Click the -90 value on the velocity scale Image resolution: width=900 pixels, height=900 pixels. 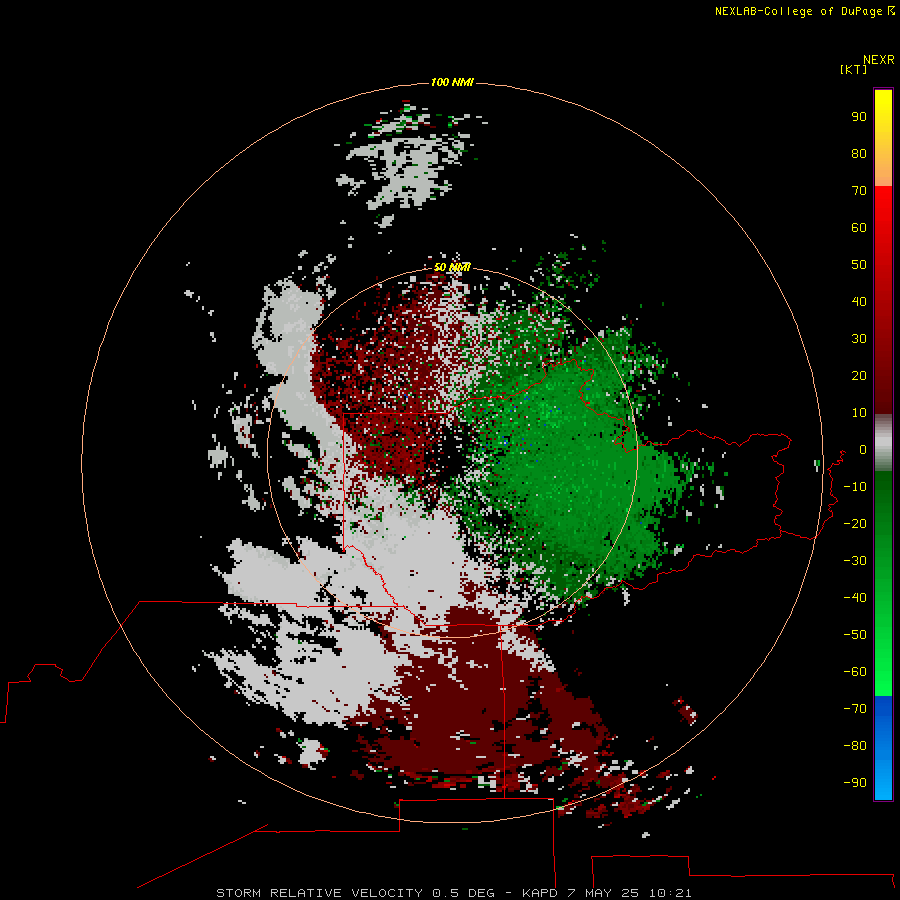855,782
